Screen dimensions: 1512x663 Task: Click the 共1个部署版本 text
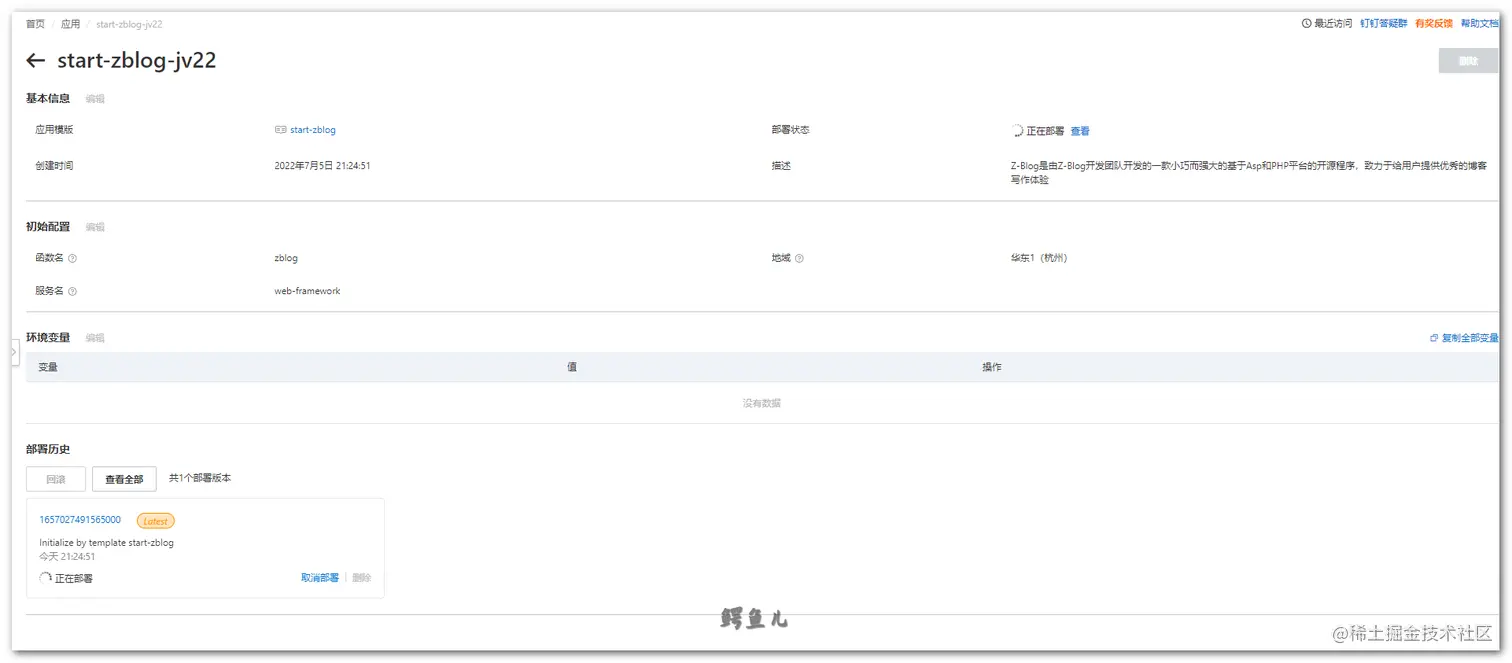(200, 478)
